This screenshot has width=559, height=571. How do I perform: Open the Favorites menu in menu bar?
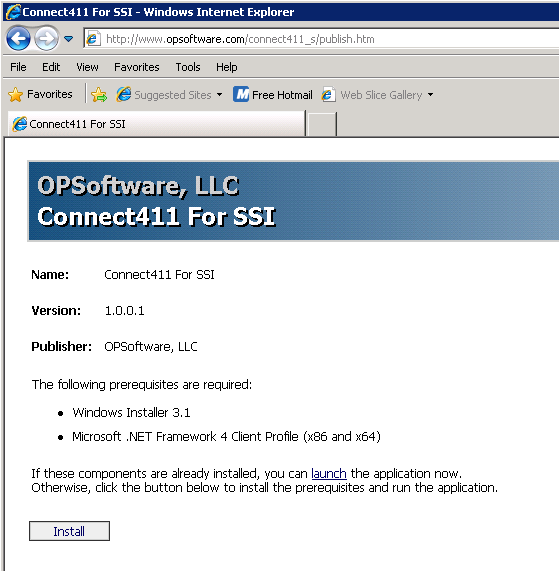[x=137, y=67]
